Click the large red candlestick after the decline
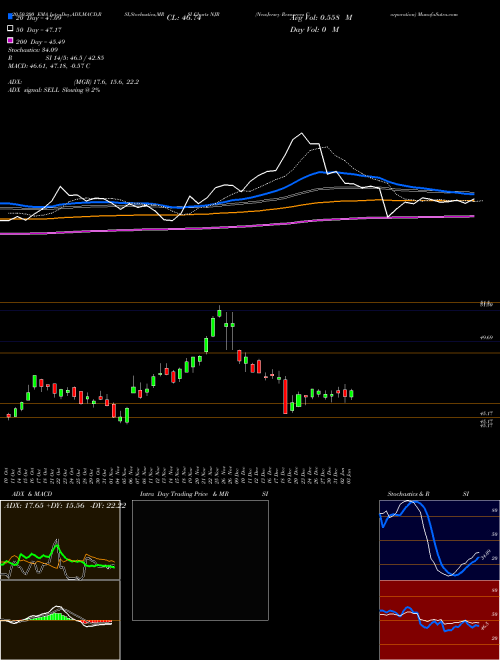500x660 pixels. [285, 397]
